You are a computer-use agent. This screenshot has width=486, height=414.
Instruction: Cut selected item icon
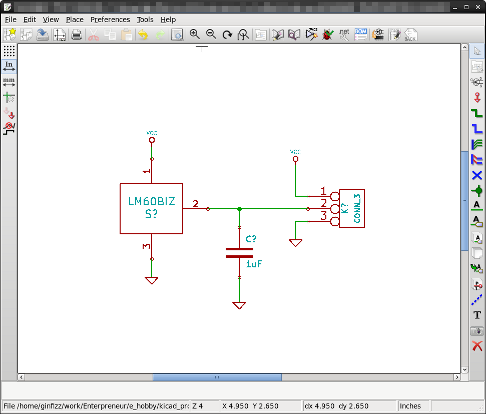click(x=93, y=35)
